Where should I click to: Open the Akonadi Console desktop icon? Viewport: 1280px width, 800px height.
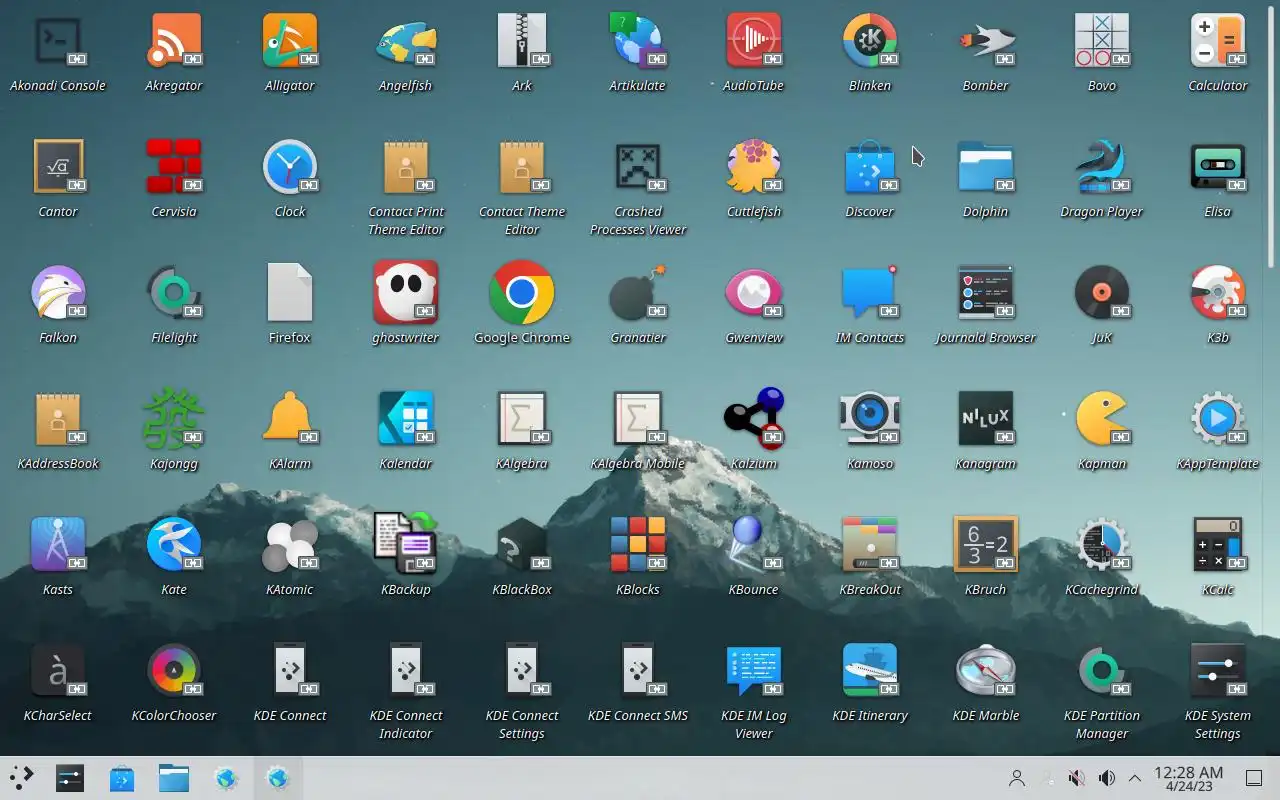click(x=58, y=40)
